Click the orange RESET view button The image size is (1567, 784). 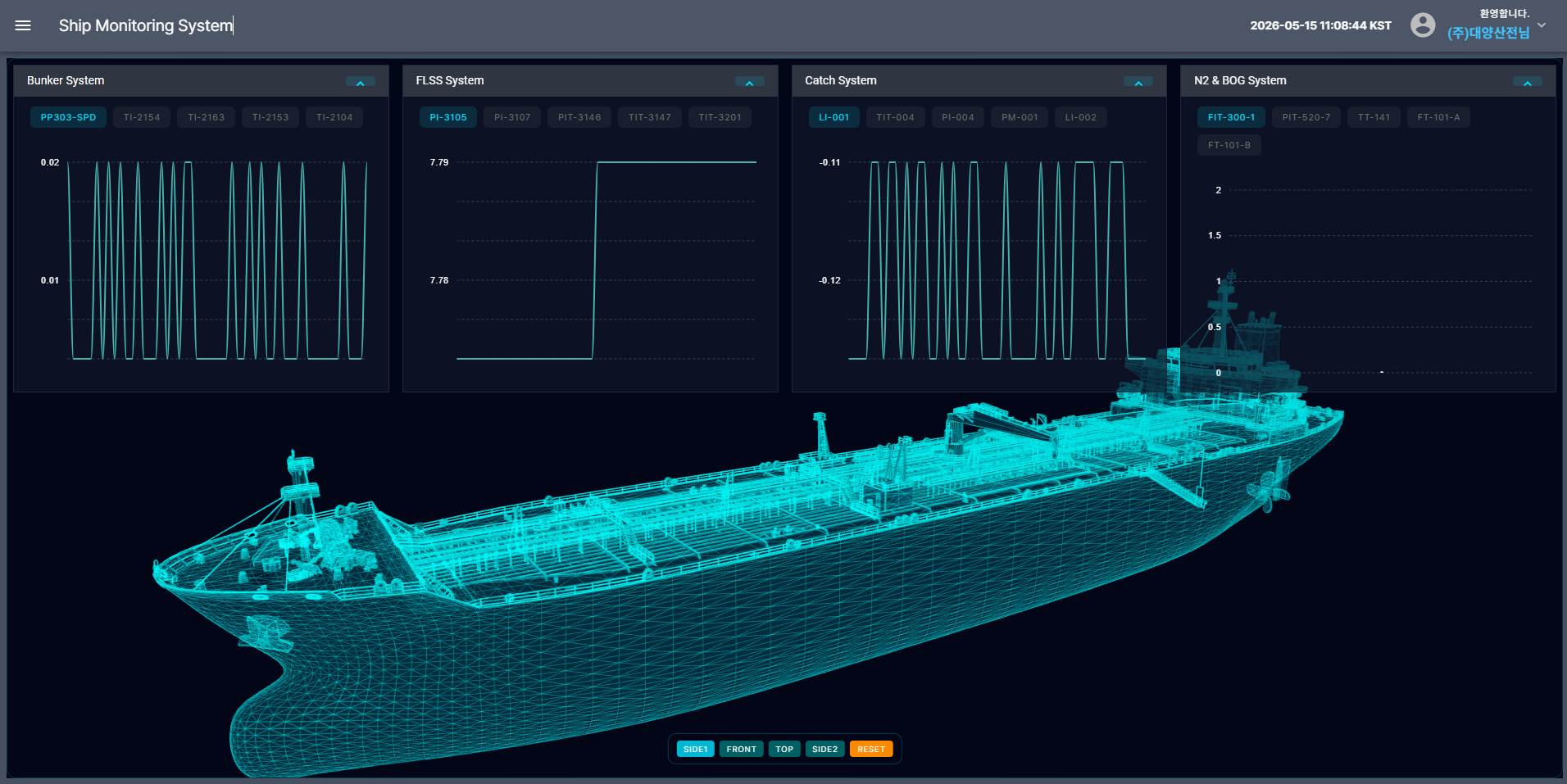tap(871, 749)
